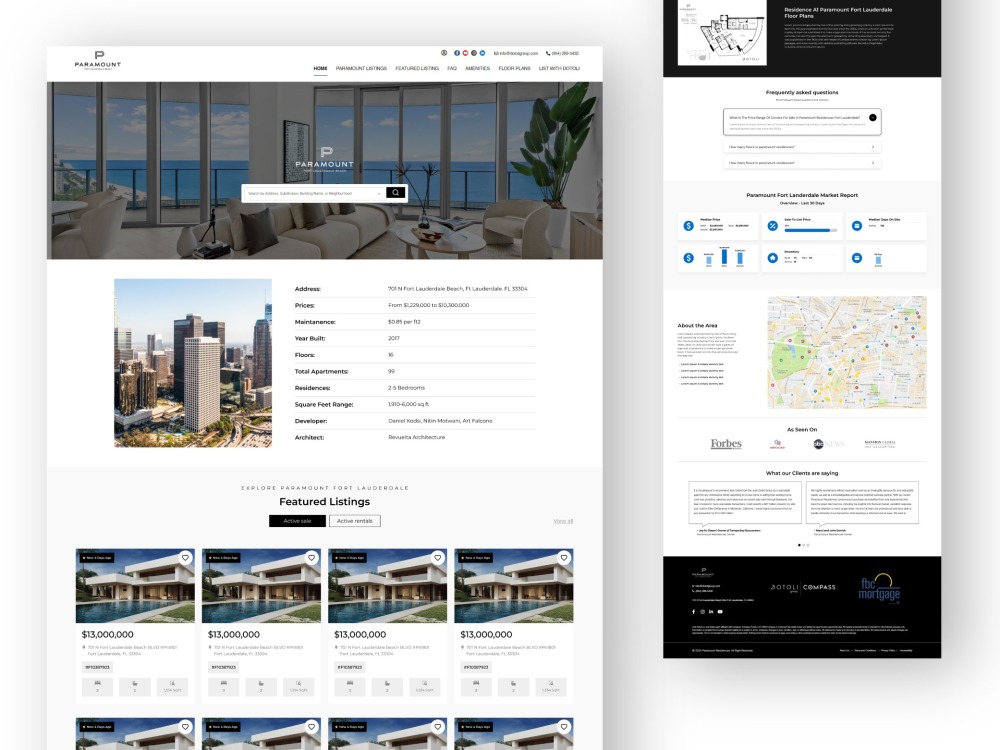Click the skyscraper building photo
Screen dimensions: 1000x750
pos(193,362)
